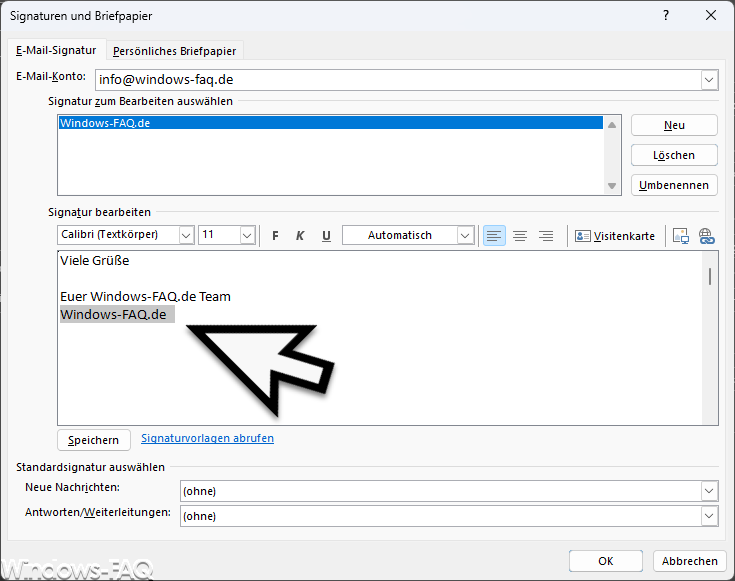Open the font size 11 dropdown
Screen dimensions: 735x581
(248, 235)
